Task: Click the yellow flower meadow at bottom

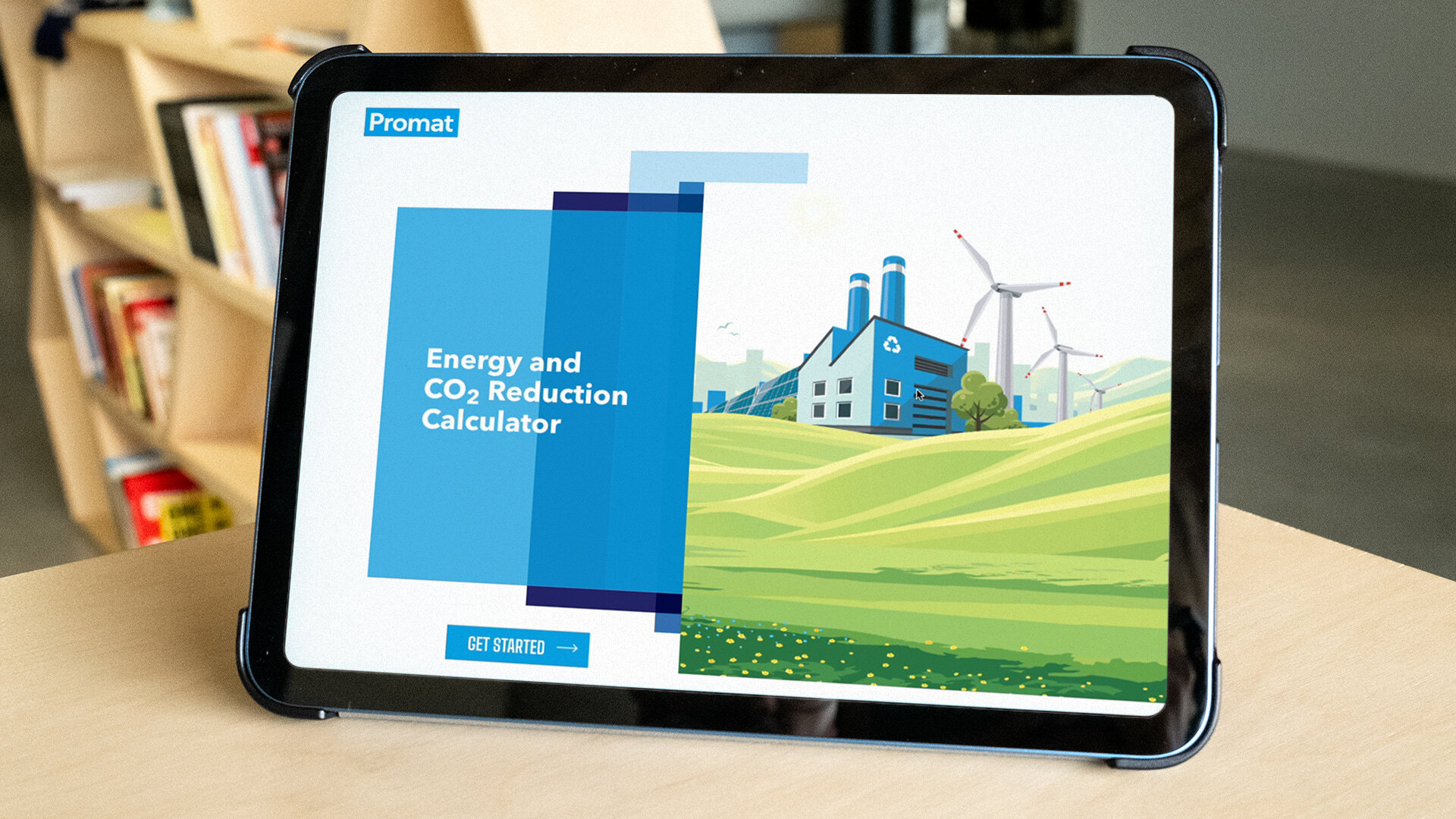Action: [921, 657]
